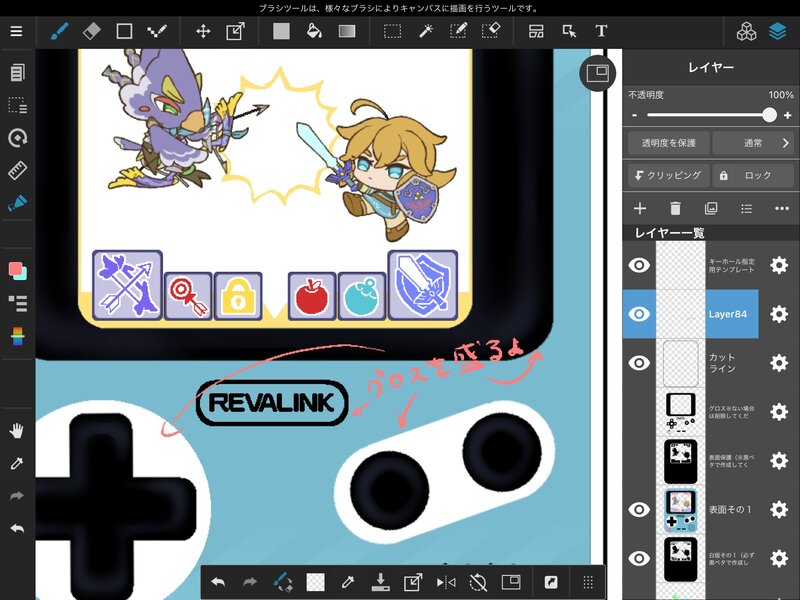The image size is (800, 600).
Task: Select the Brush tool in top toolbar
Action: click(60, 31)
